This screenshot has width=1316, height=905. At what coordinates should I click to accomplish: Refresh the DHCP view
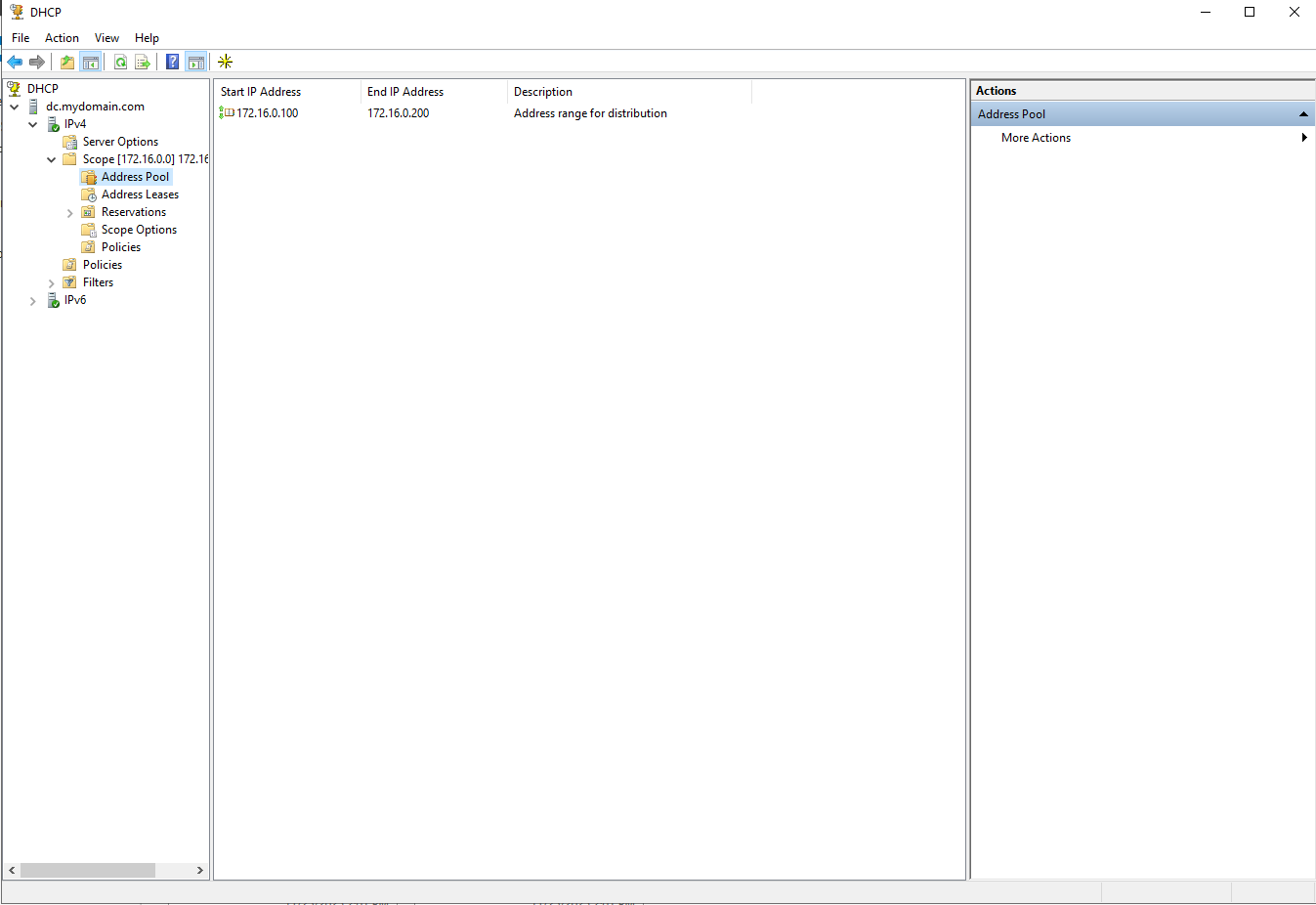(119, 62)
